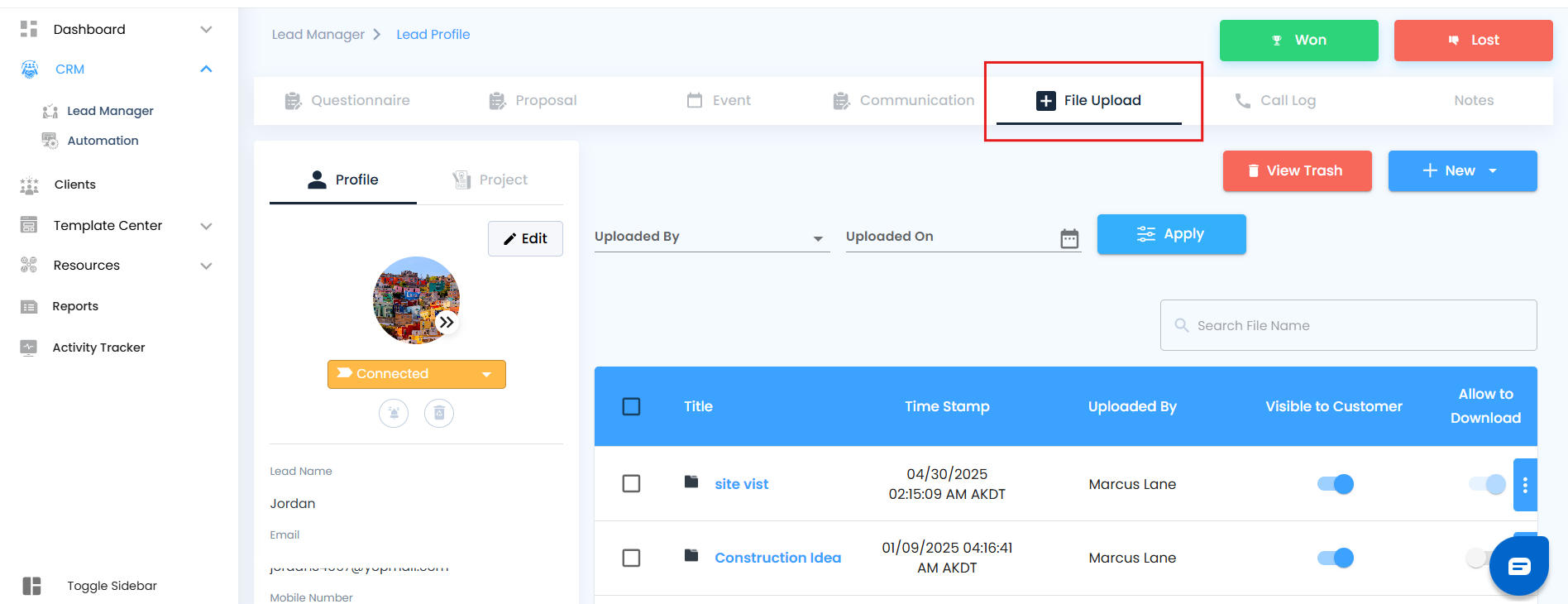
Task: Open the Construction Idea folder link
Action: pyautogui.click(x=777, y=558)
